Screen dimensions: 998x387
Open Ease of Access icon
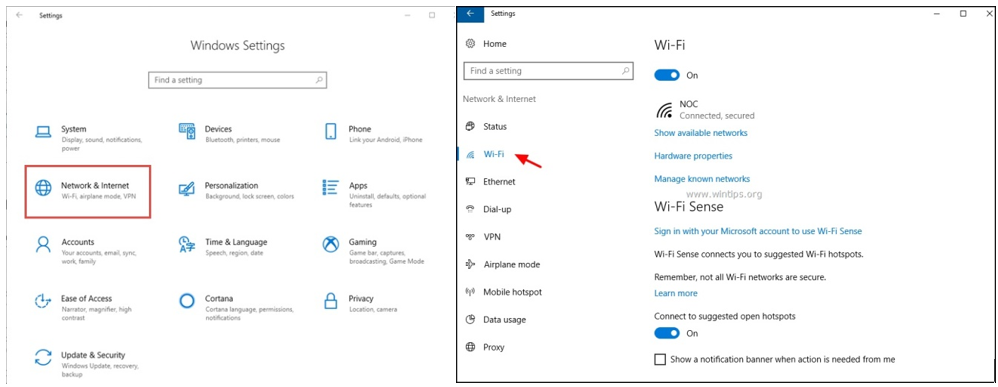point(43,301)
